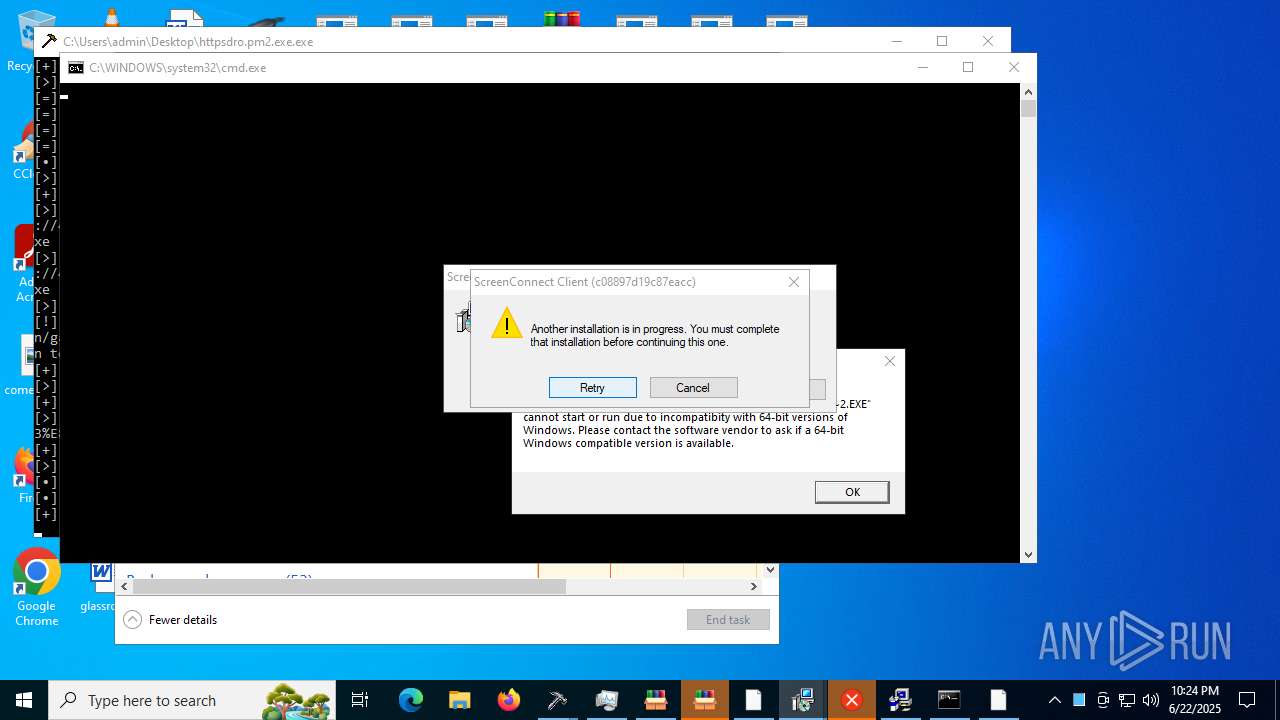Click the blue square tray icon
This screenshot has width=1280, height=720.
tap(1079, 700)
